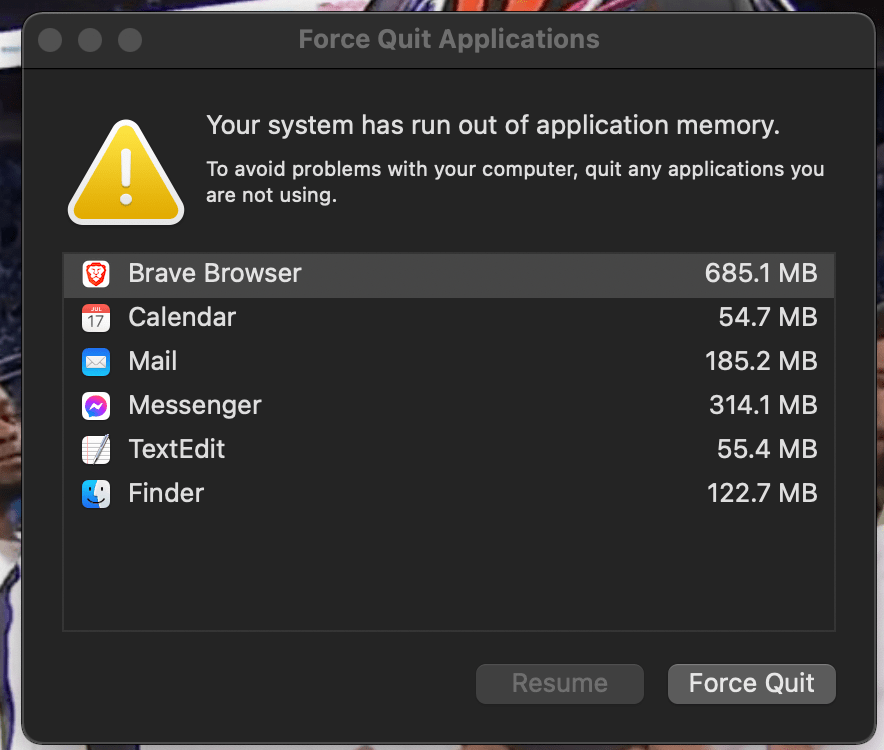The height and width of the screenshot is (750, 884).
Task: Click the Finder app icon
Action: click(x=96, y=493)
